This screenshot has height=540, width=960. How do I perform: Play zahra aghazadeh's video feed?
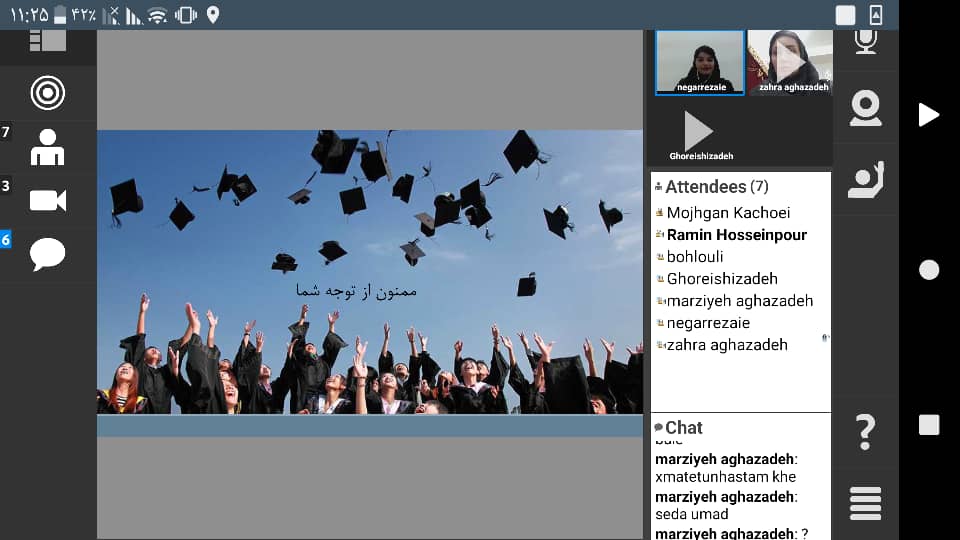click(790, 62)
